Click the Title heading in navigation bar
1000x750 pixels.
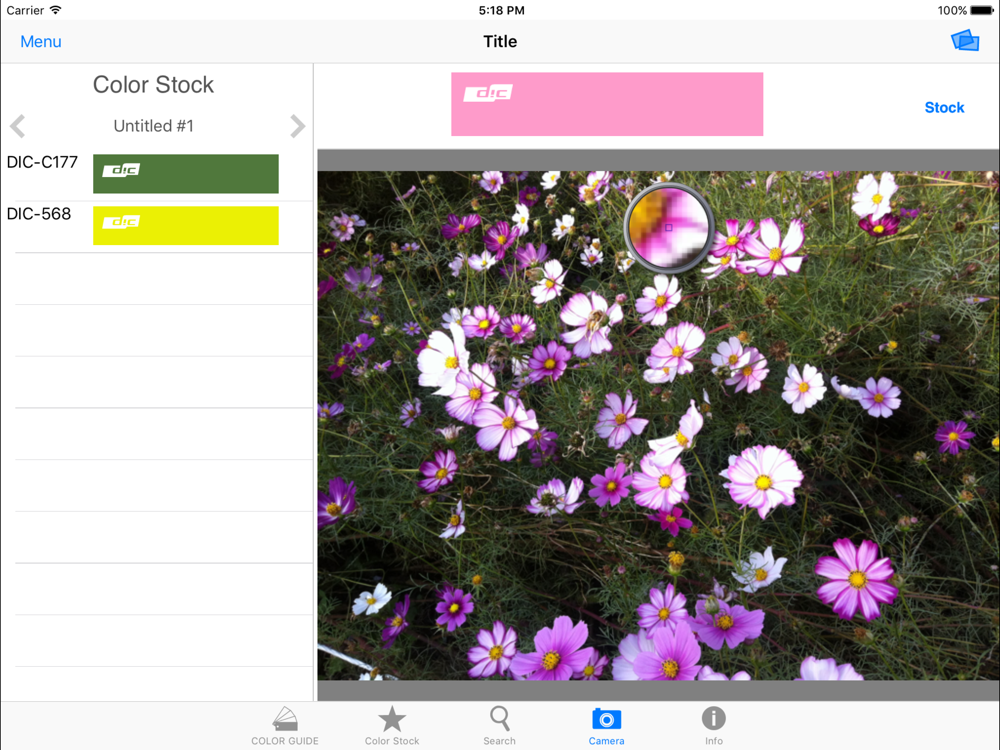click(500, 41)
